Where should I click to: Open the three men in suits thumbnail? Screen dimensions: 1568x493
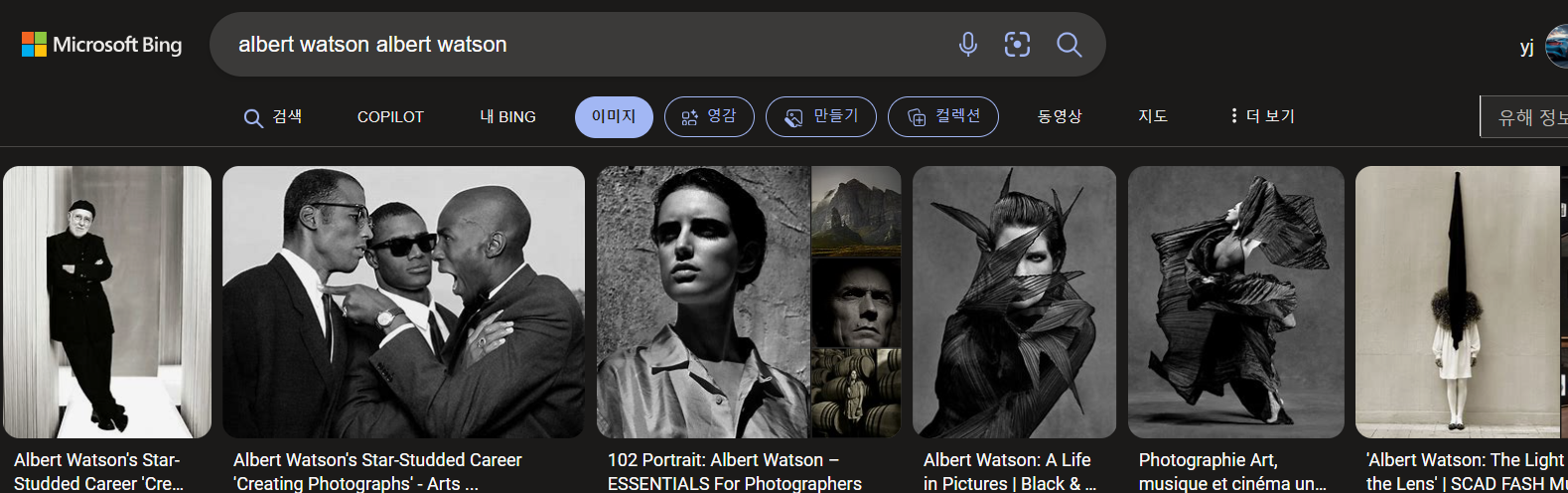[403, 302]
